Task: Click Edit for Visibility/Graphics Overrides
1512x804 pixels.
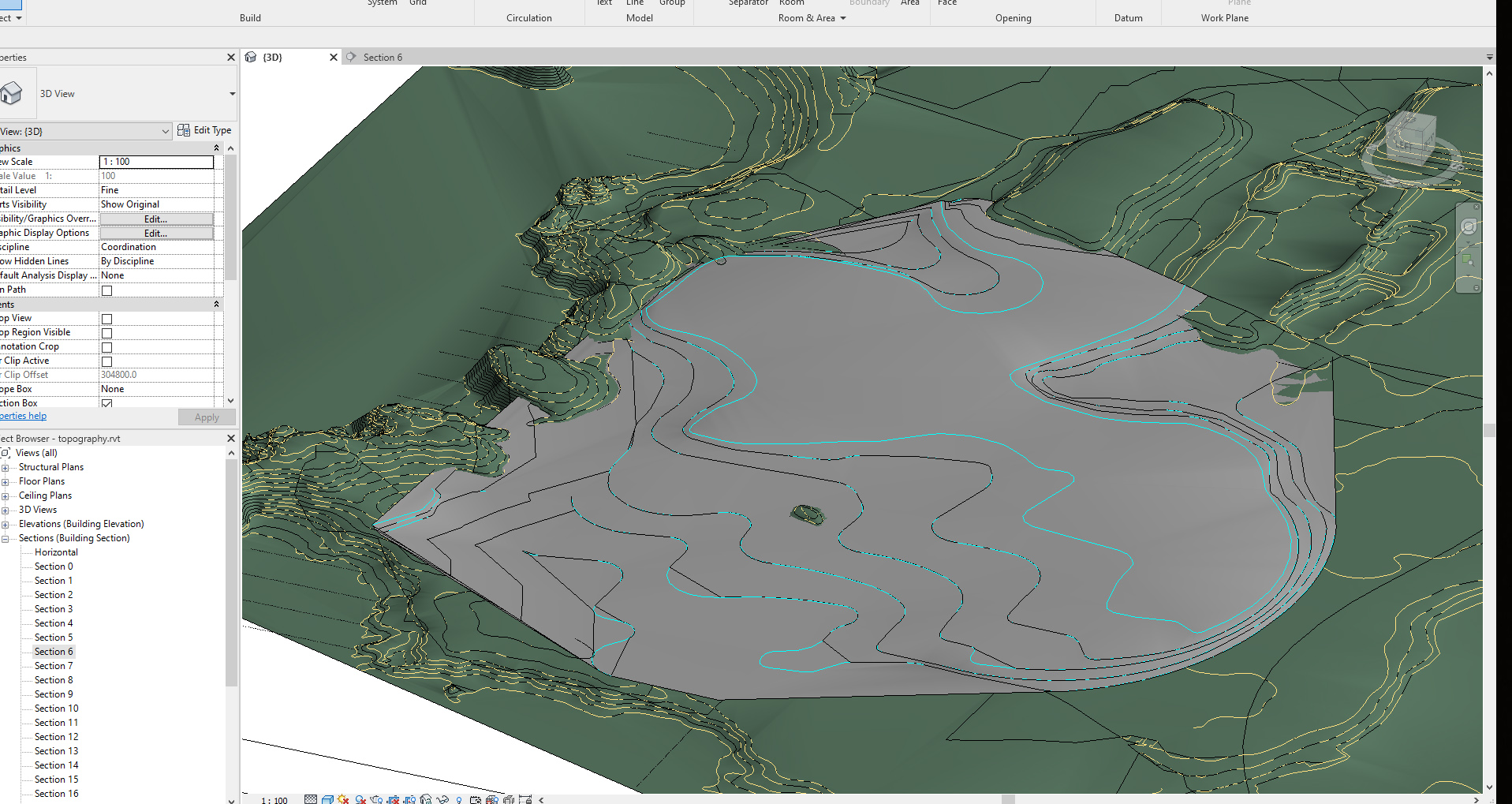Action: (x=155, y=219)
